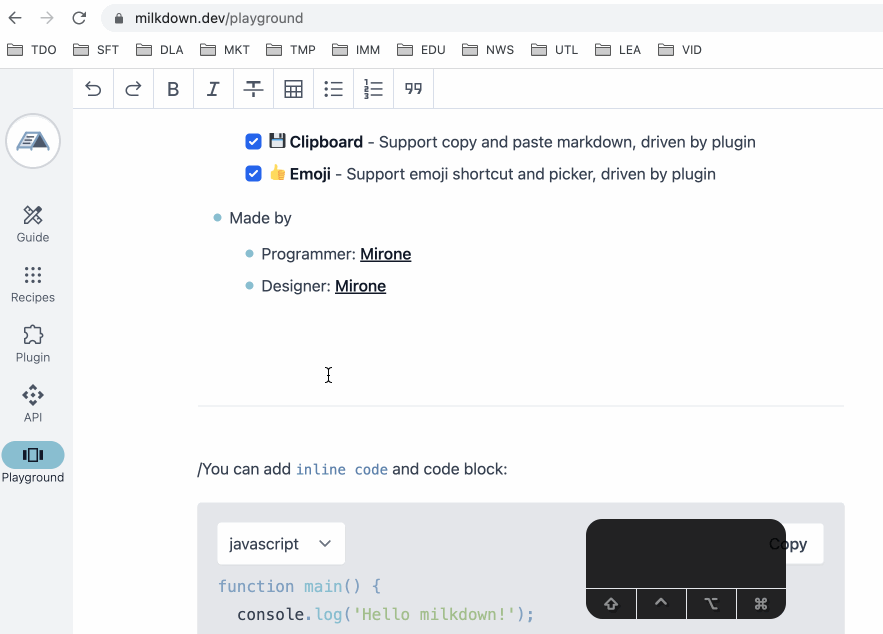Open the Recipes section in the sidebar
The image size is (883, 634).
32,283
